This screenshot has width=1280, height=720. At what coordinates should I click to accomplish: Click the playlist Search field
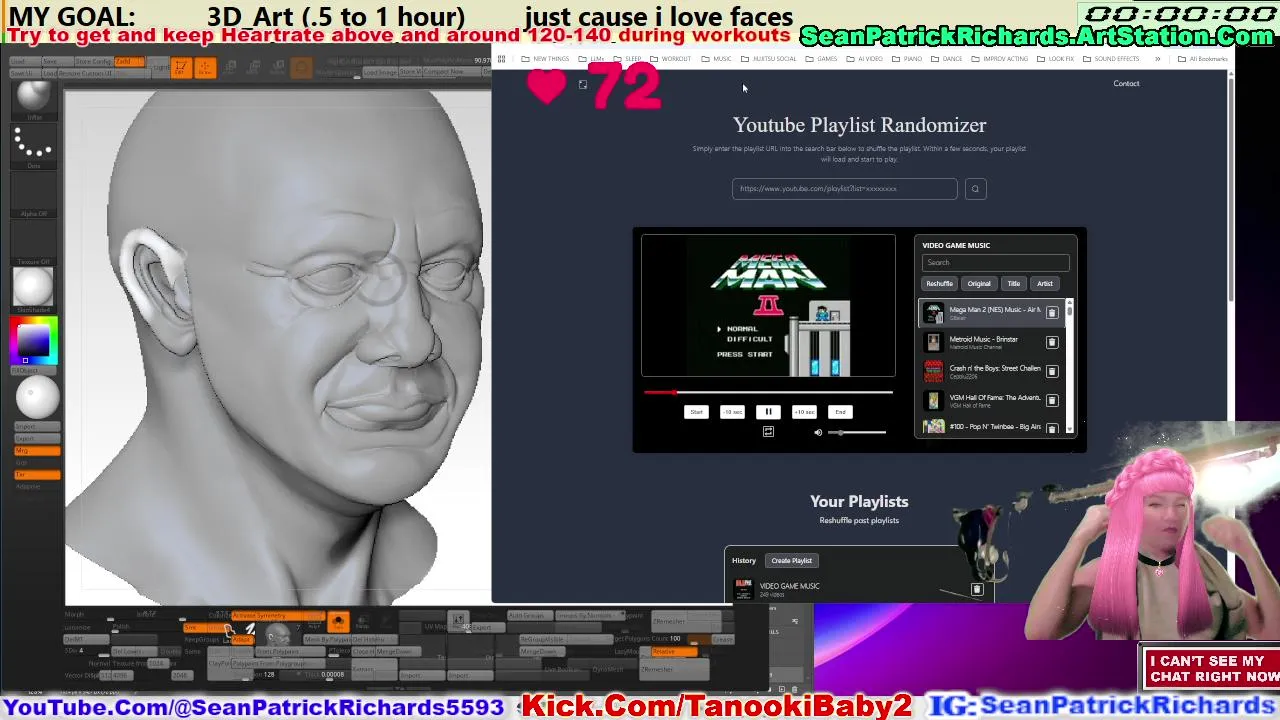click(x=995, y=262)
